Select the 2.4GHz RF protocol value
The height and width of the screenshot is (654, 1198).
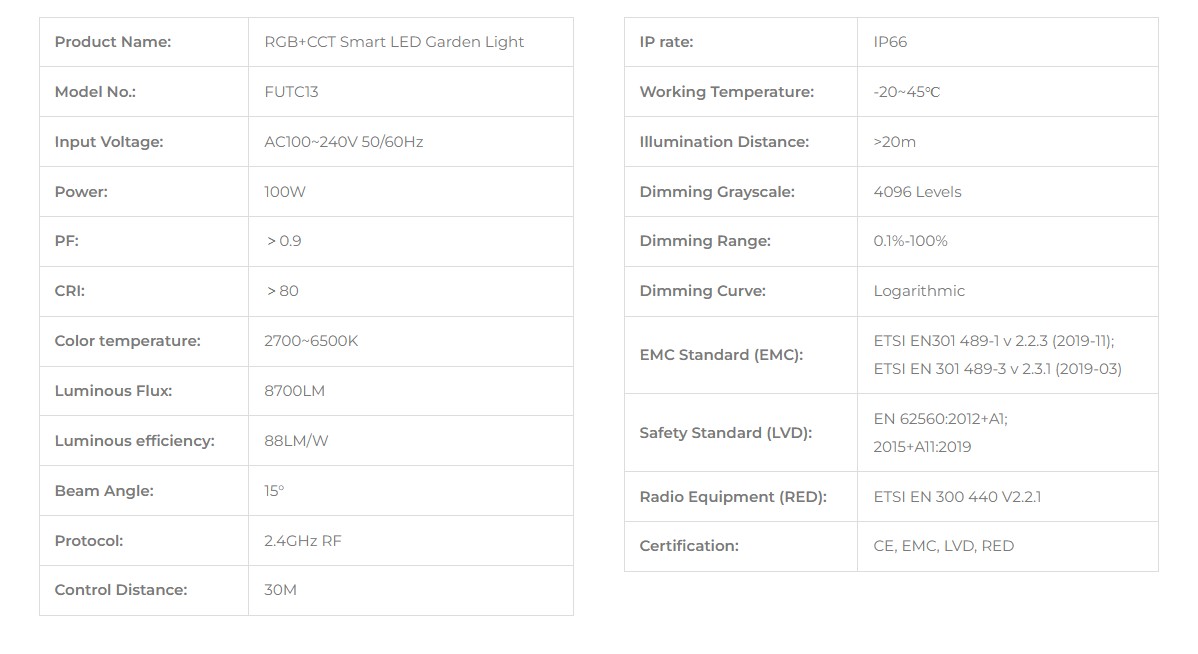(x=303, y=541)
